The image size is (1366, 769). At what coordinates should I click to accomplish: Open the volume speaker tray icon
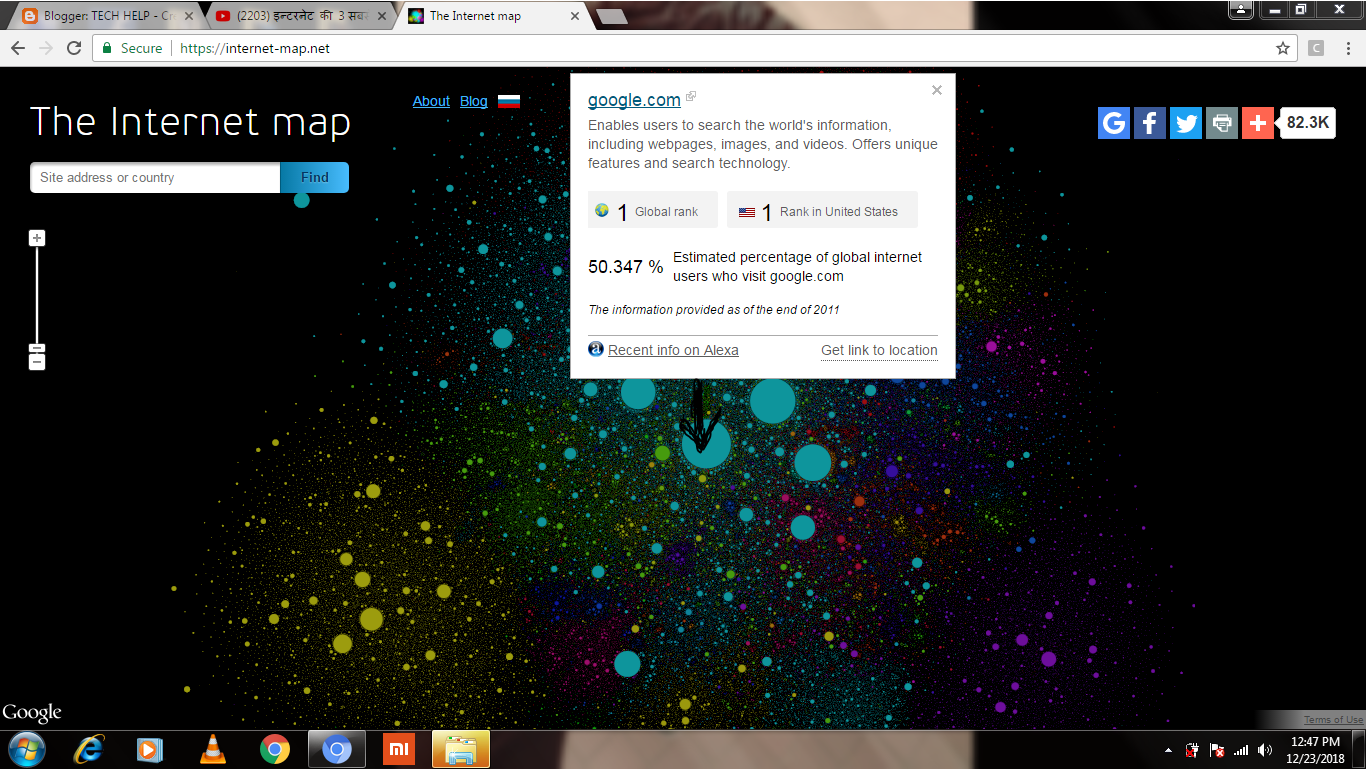pos(1265,750)
